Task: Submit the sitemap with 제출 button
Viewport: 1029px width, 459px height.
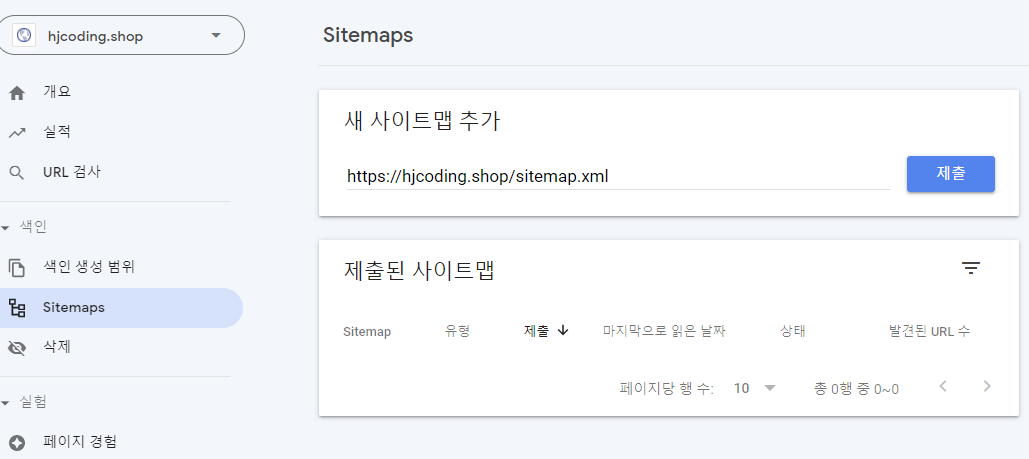Action: (951, 174)
